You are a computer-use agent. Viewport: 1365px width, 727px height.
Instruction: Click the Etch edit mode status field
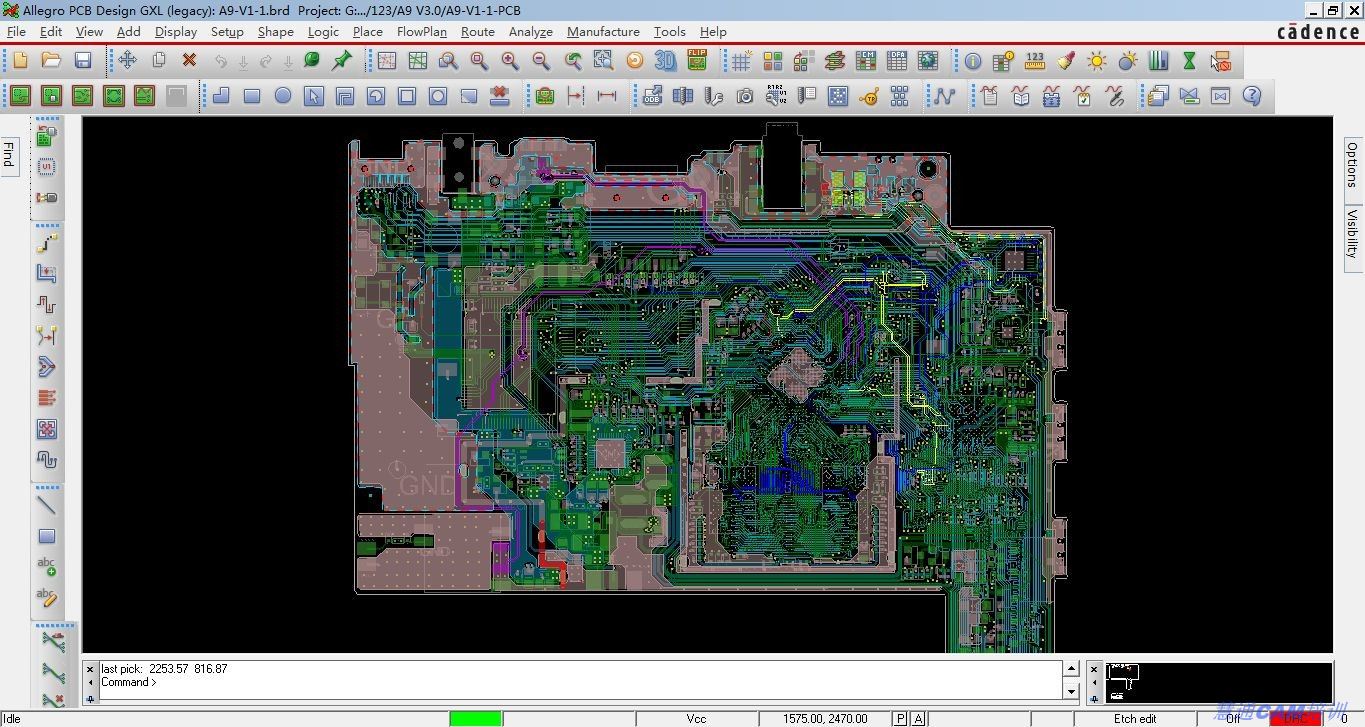[1135, 718]
